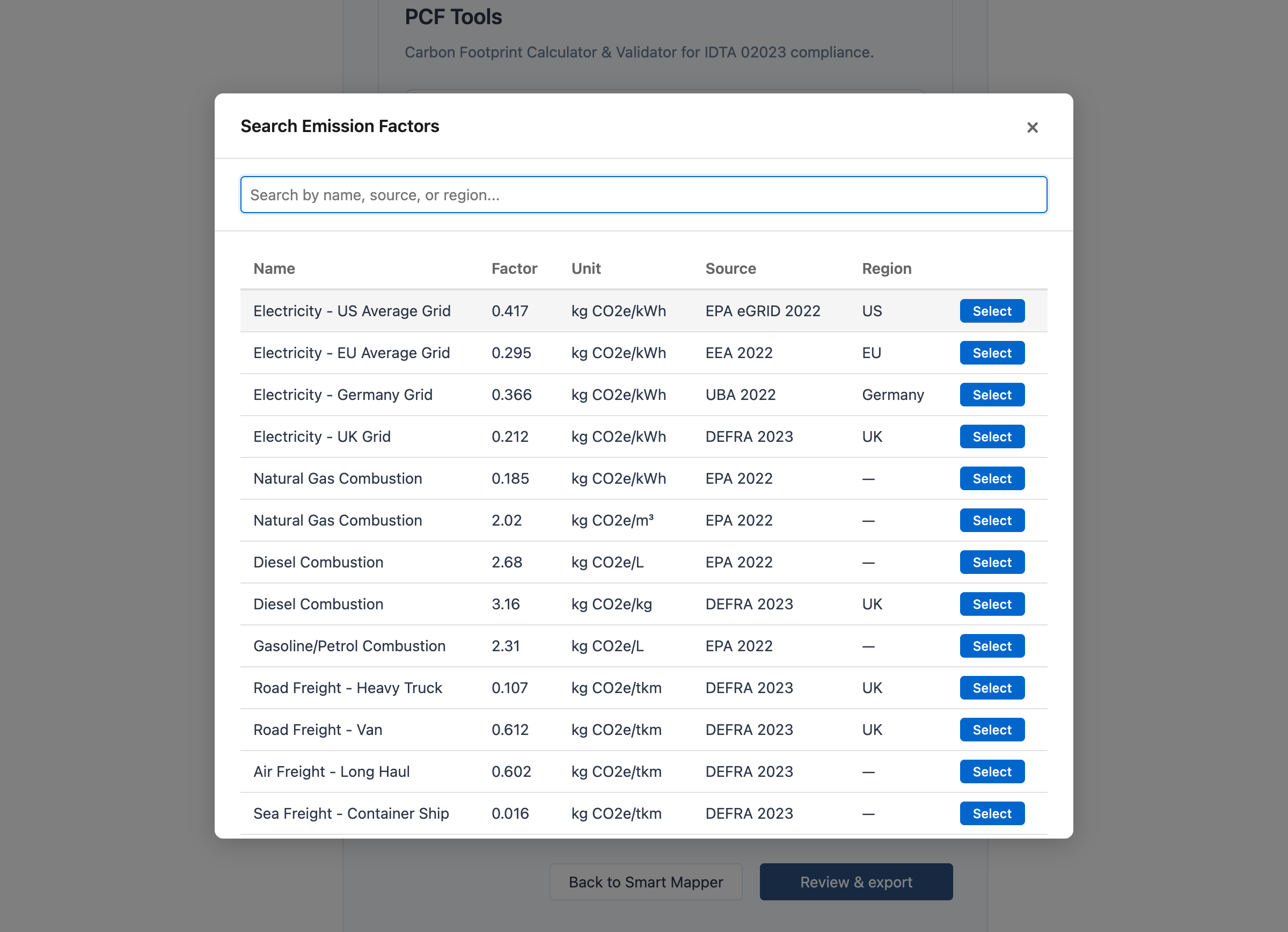Select Natural Gas Combustion per m³
This screenshot has width=1288, height=932.
point(991,520)
